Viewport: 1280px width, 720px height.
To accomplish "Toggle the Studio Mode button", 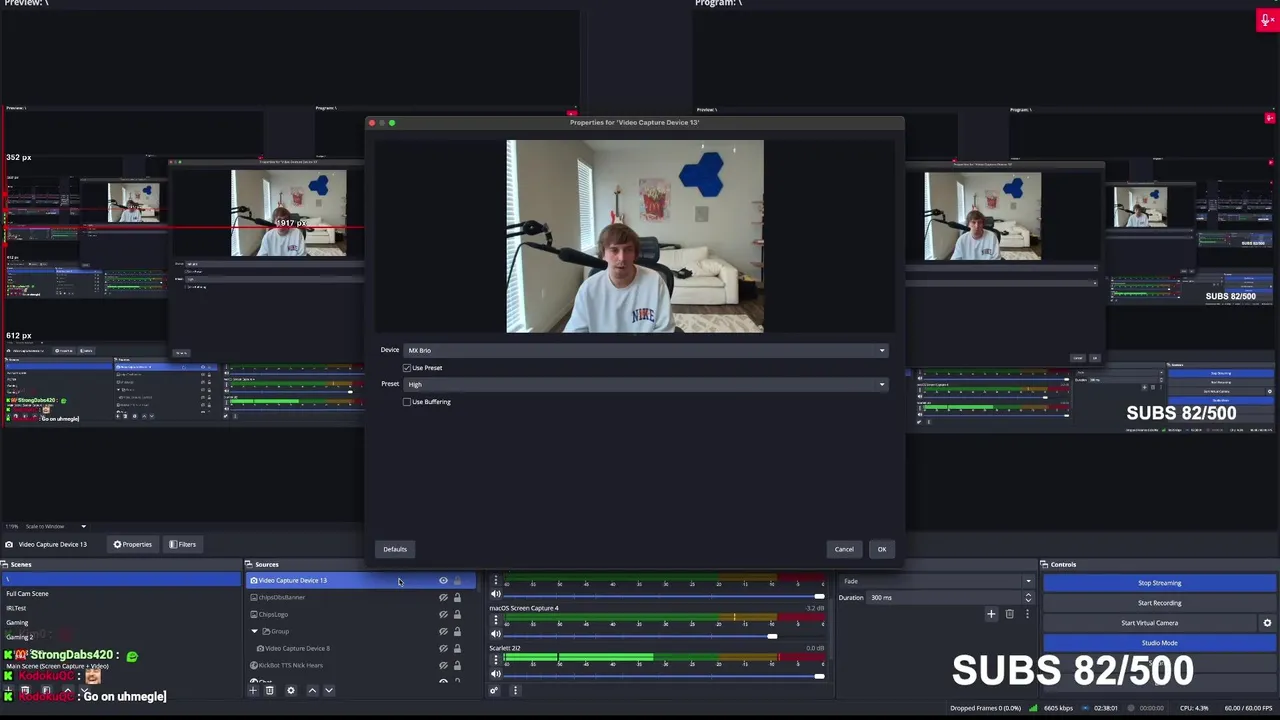I will tap(1159, 643).
